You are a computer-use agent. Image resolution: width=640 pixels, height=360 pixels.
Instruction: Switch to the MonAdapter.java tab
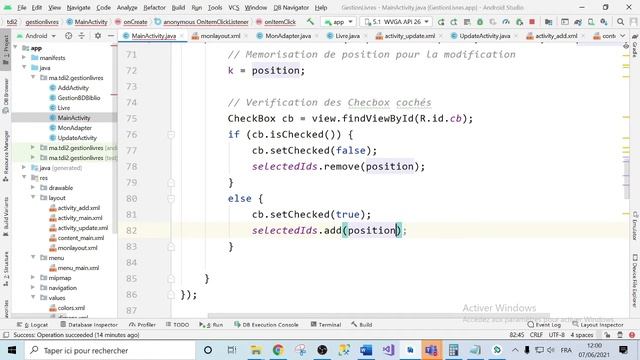(288, 36)
